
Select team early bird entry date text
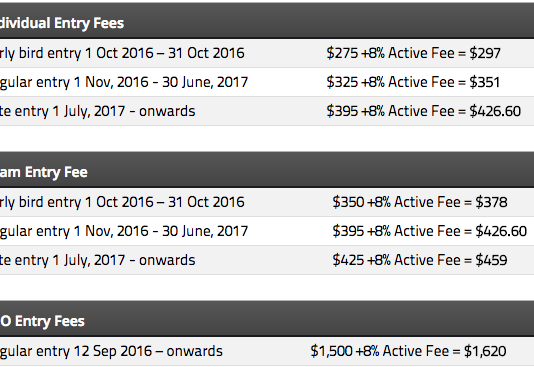pos(122,202)
